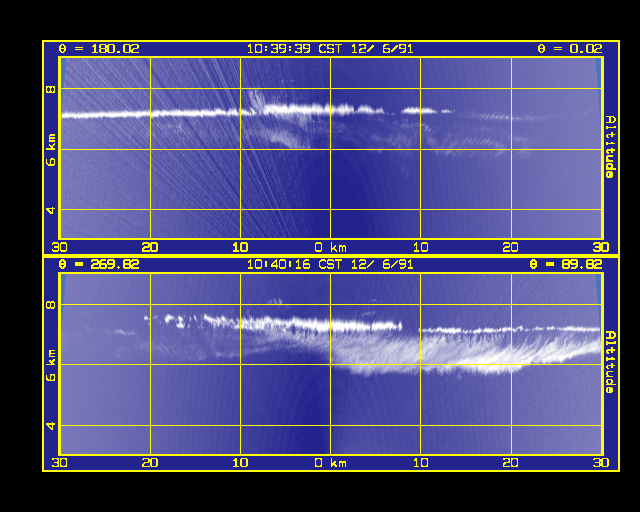Click the 30 label on the θ = 0.02 side
640x512 pixels.
[601, 247]
